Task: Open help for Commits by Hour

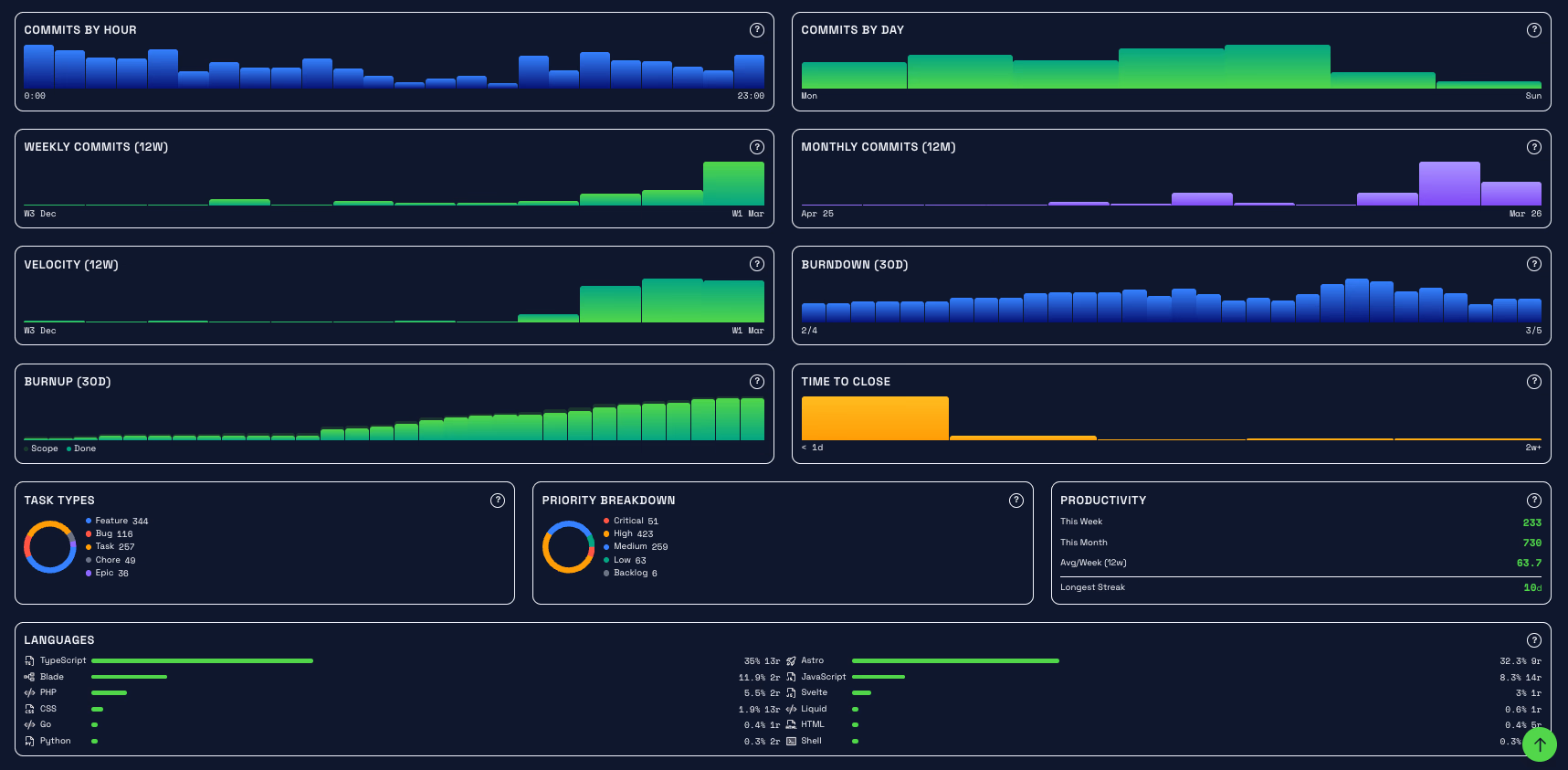Action: pos(756,30)
